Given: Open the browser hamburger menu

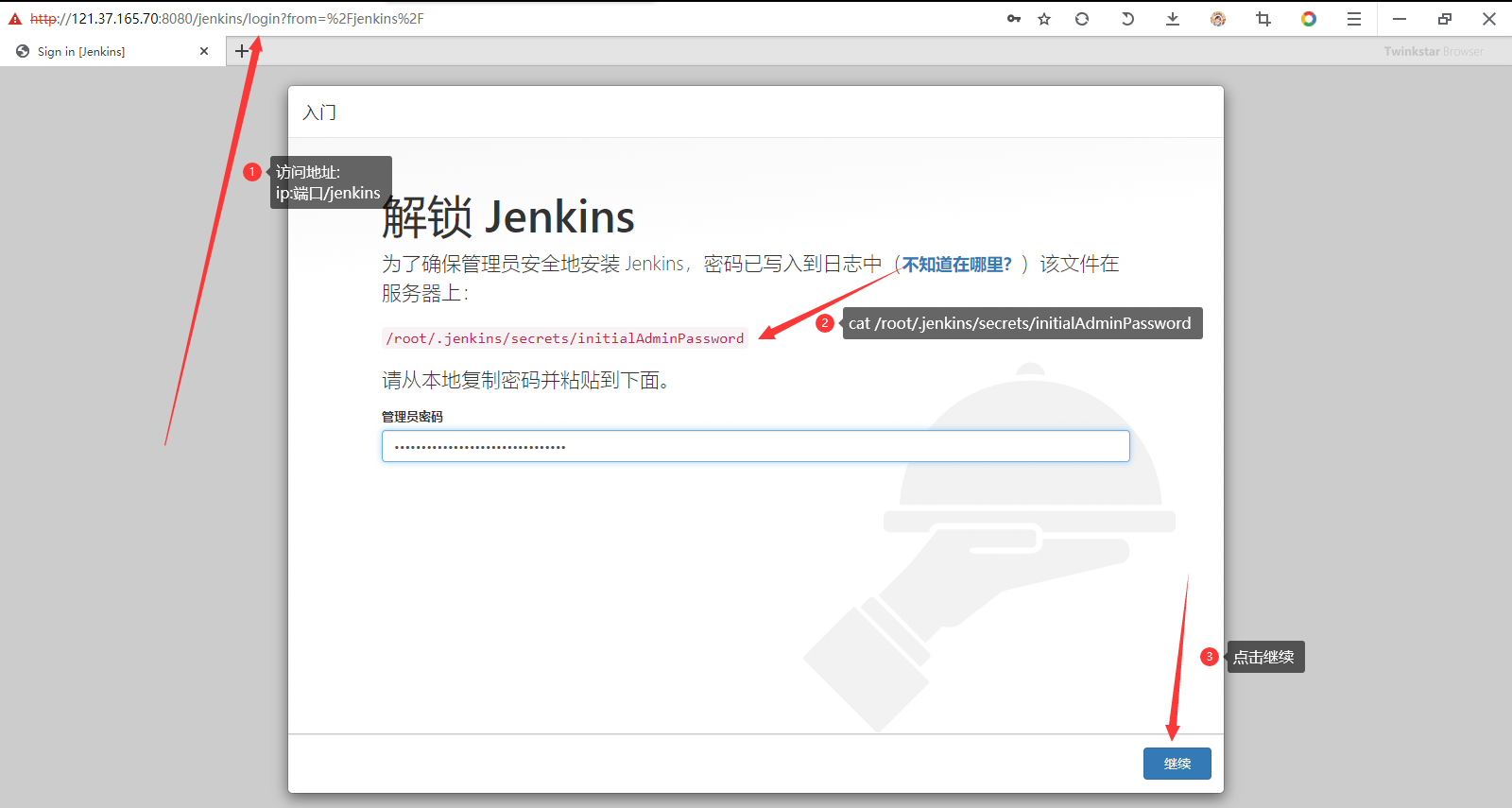Looking at the screenshot, I should tap(1354, 19).
